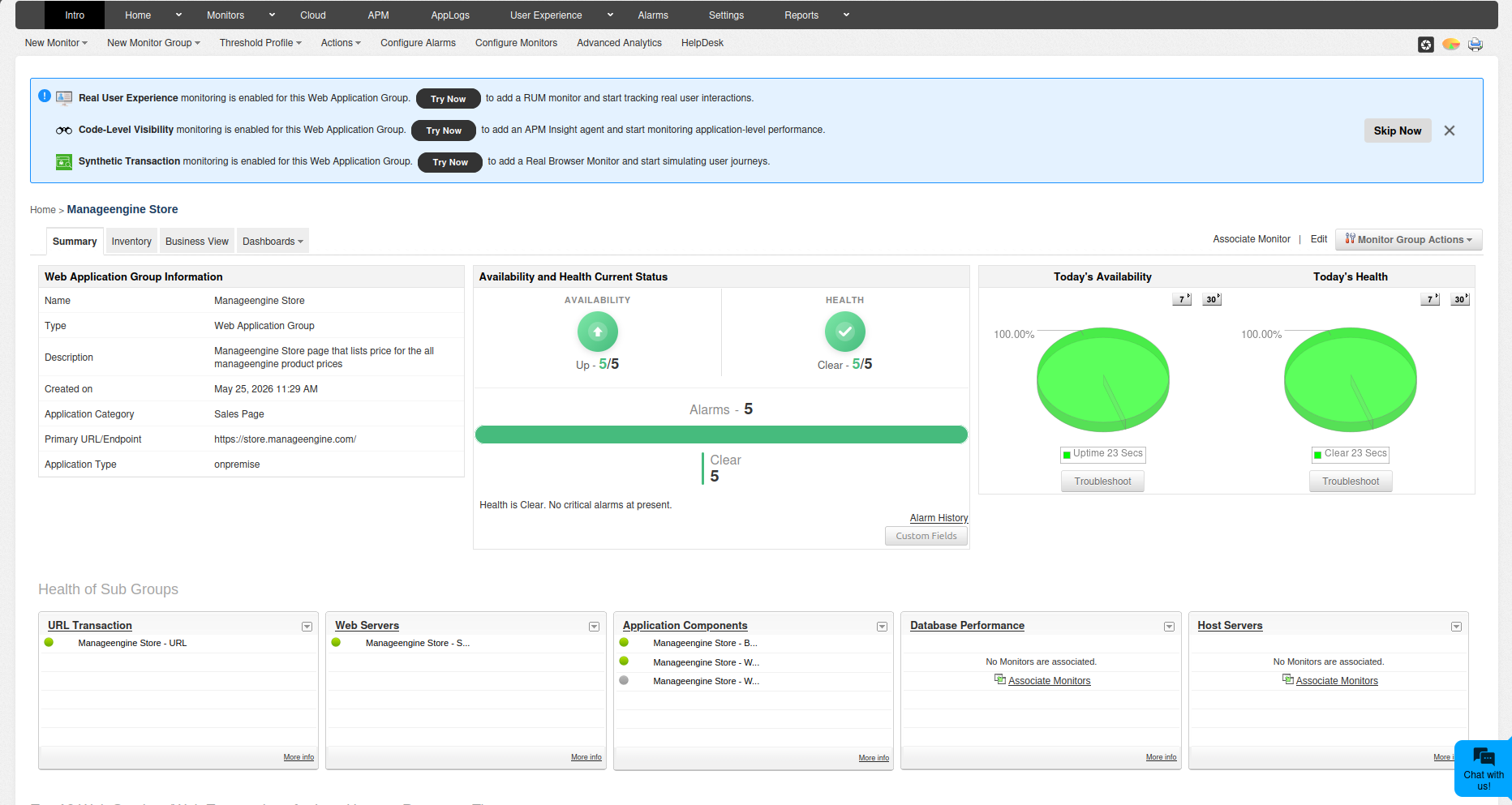This screenshot has width=1512, height=805.
Task: Open the New Monitor dropdown
Action: tap(56, 43)
